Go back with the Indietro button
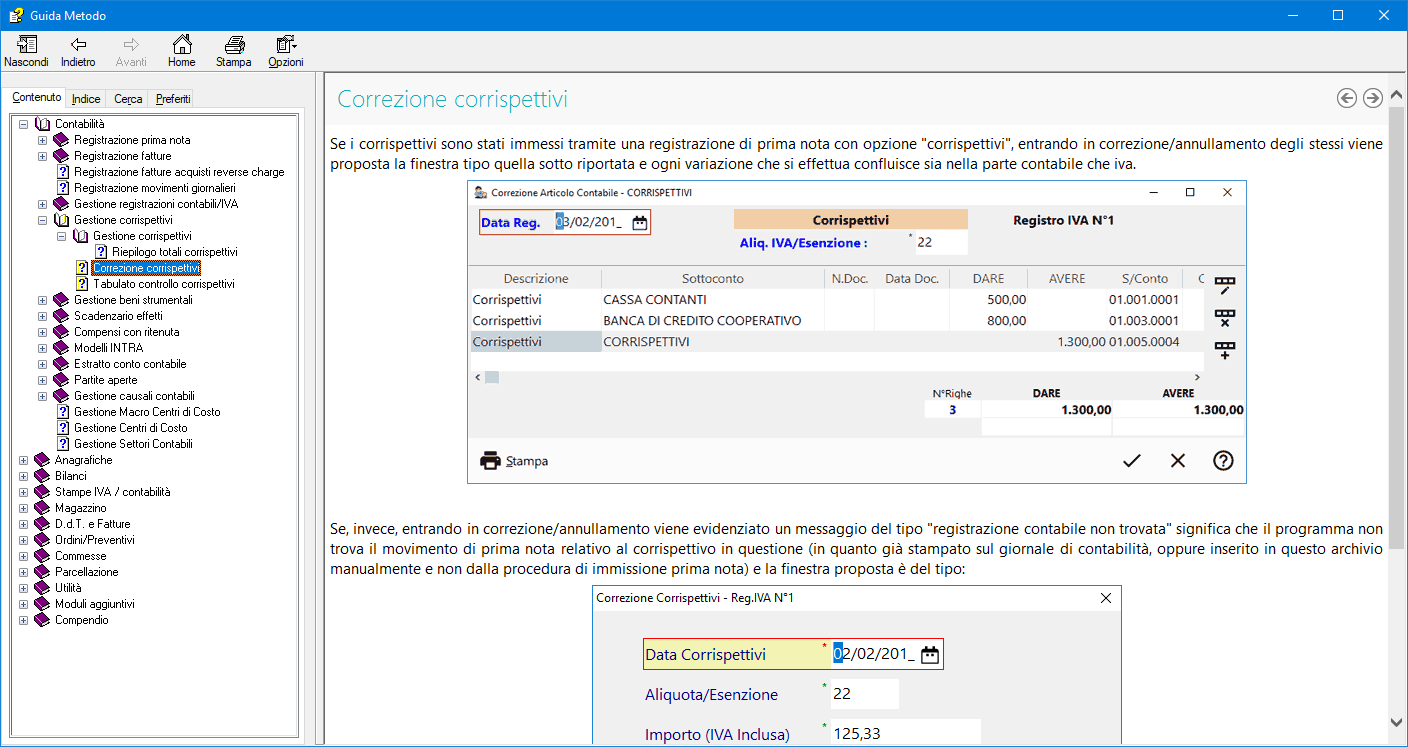1408x747 pixels. pos(78,51)
